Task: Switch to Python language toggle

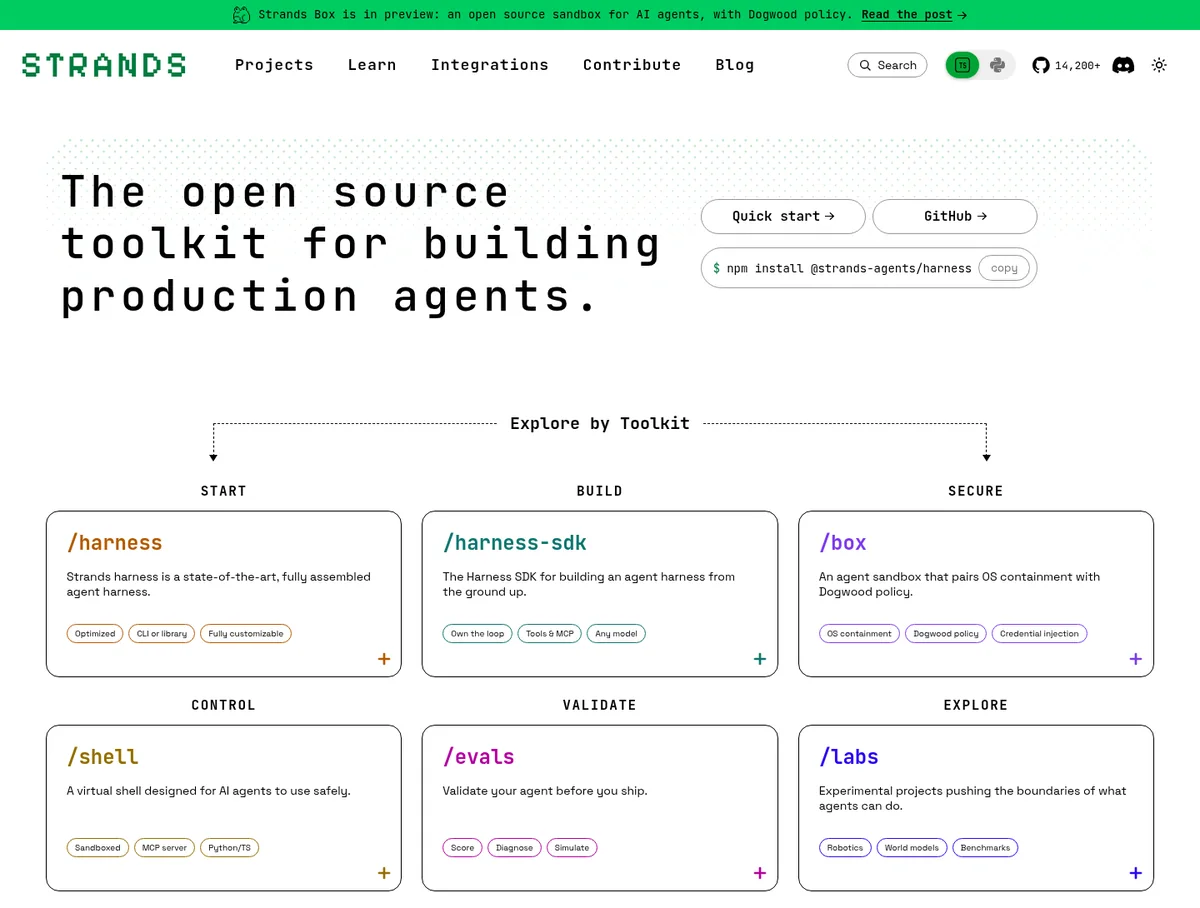Action: pyautogui.click(x=997, y=65)
